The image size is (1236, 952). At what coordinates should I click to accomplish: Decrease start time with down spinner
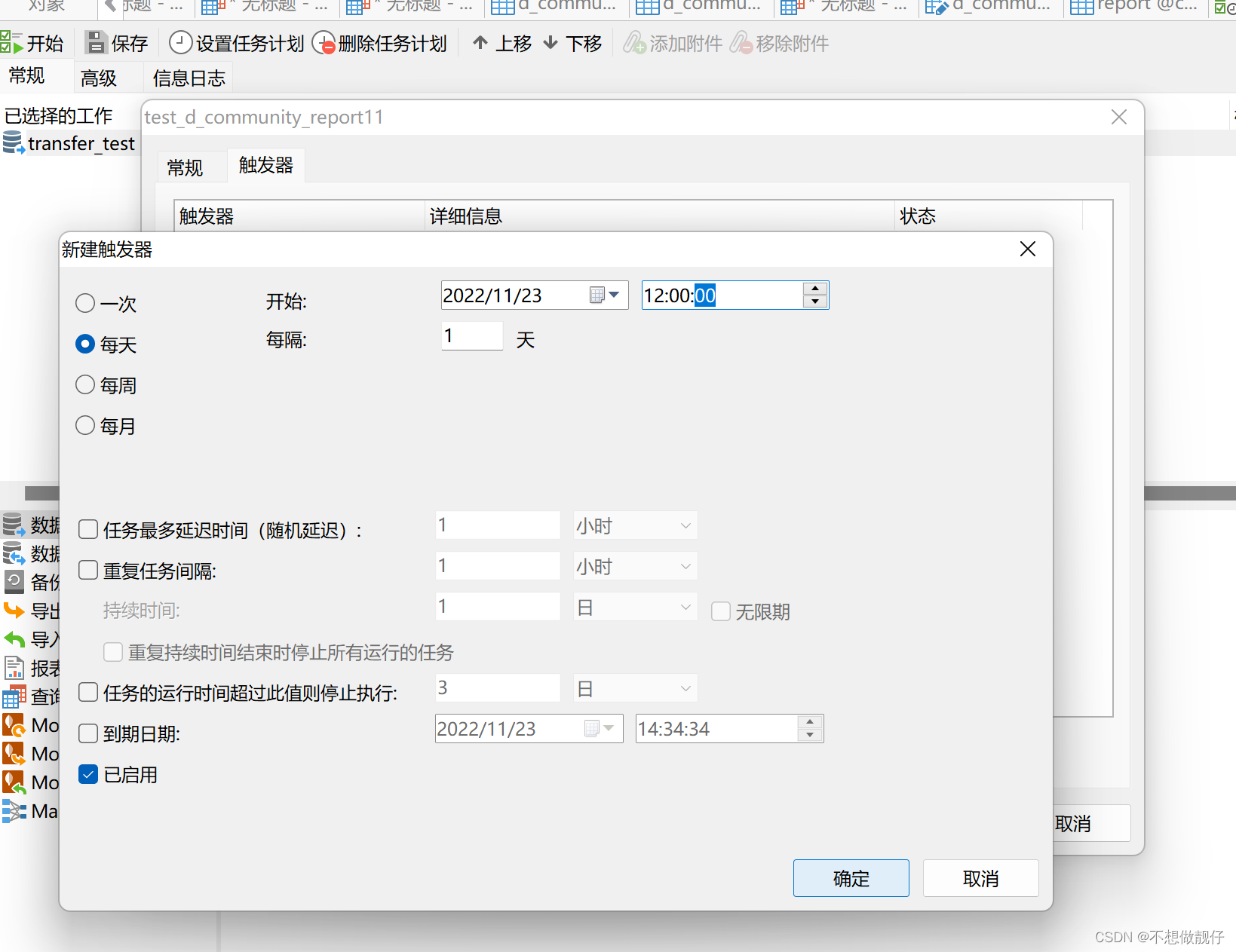[x=815, y=302]
